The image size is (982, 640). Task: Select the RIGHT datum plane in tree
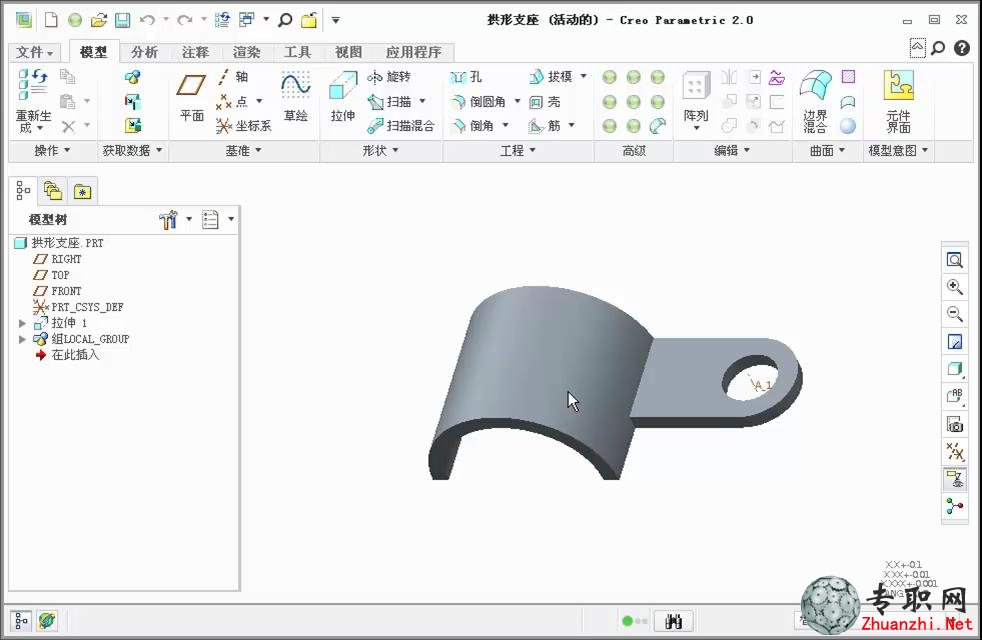click(x=58, y=259)
